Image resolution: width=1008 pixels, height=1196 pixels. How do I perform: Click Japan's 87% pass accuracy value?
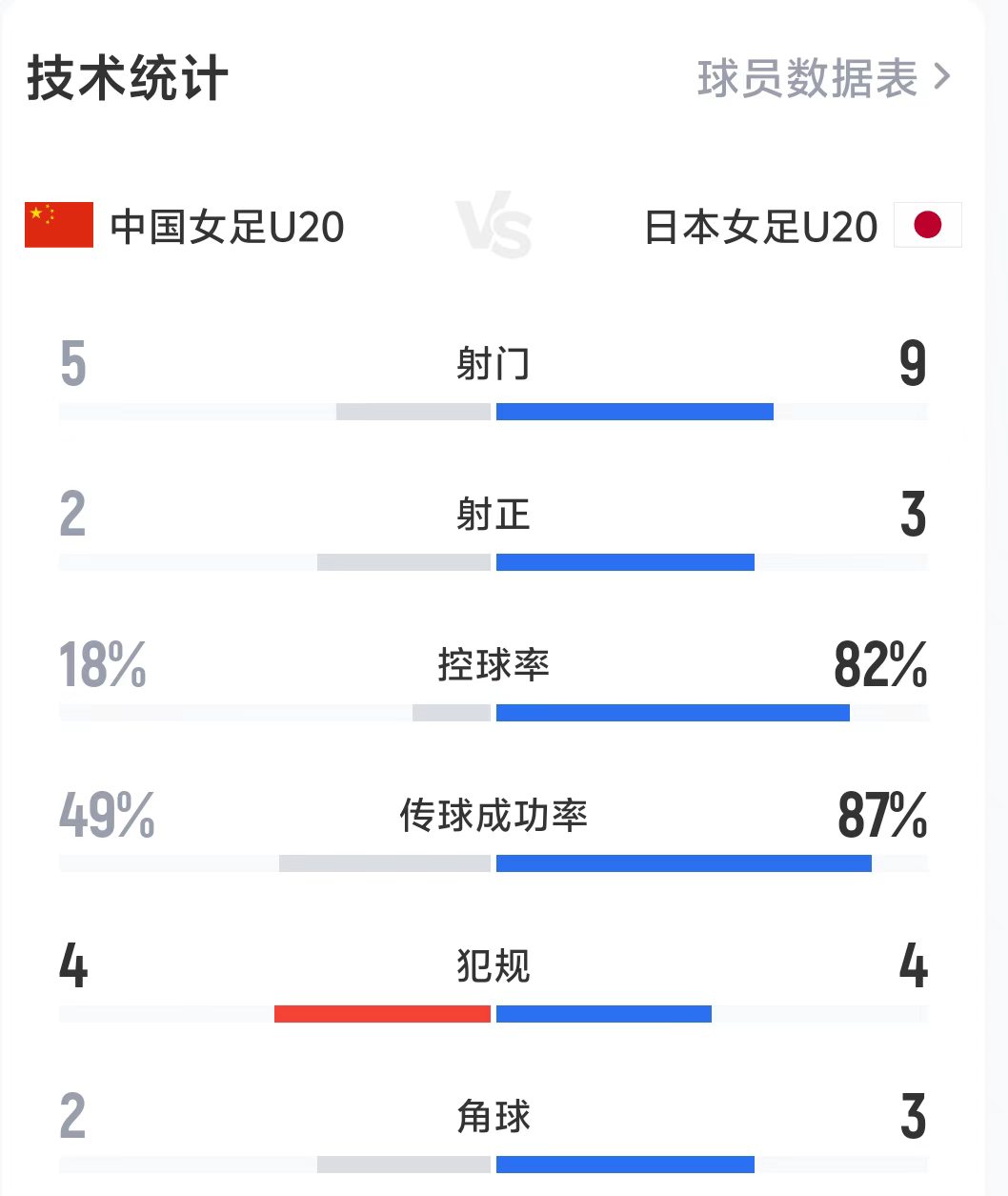point(881,817)
